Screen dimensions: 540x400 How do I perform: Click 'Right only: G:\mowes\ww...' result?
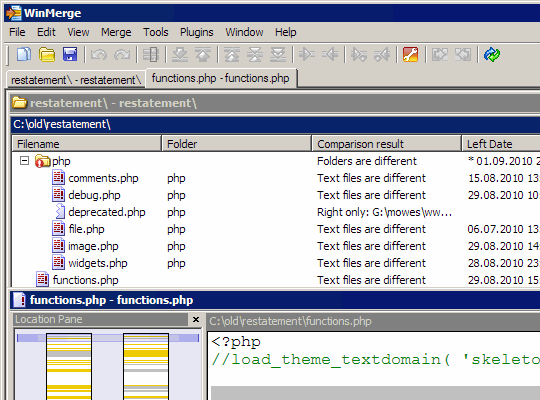(x=384, y=212)
